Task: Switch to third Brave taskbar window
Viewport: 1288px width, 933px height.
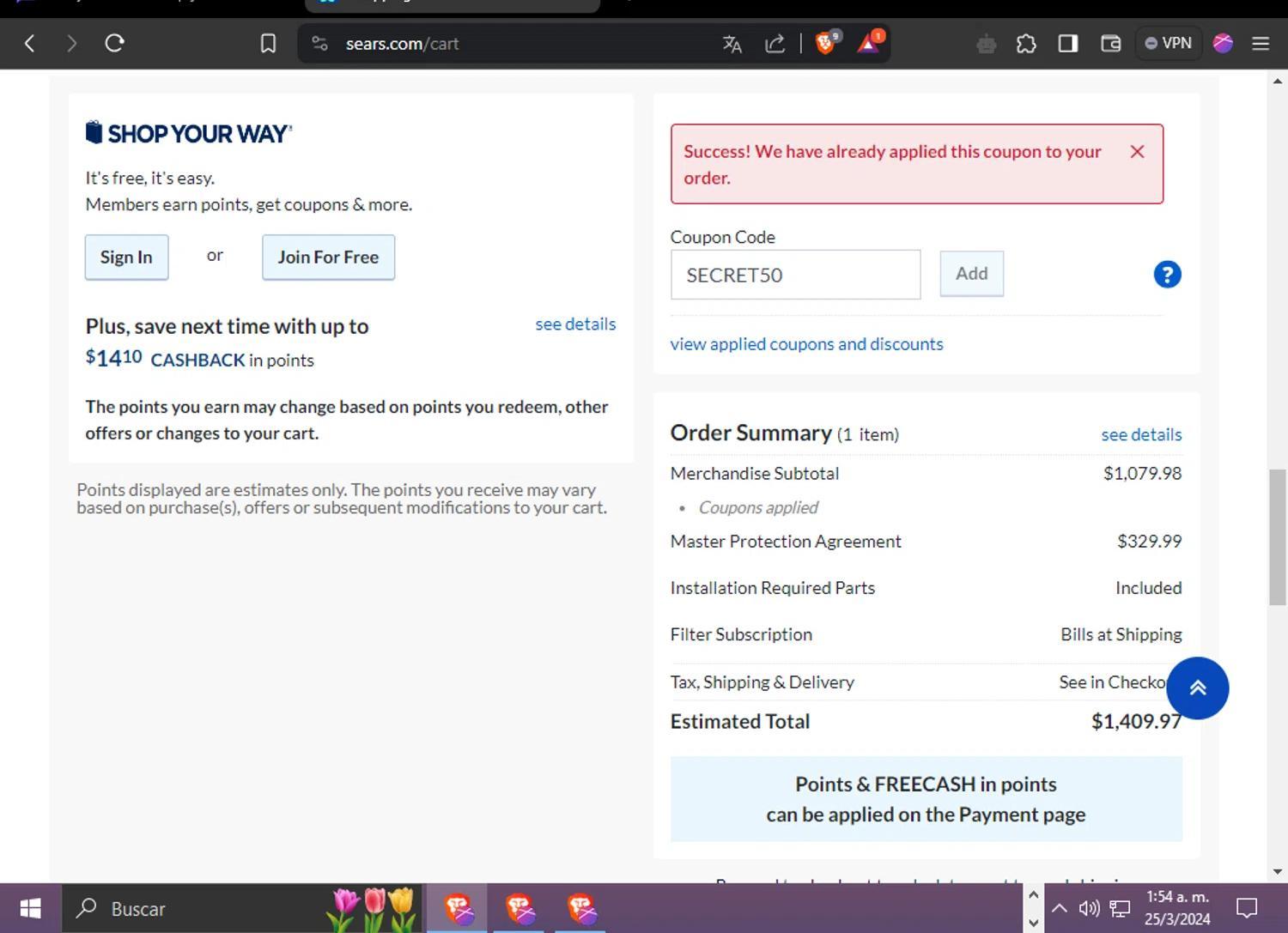Action: pos(581,908)
